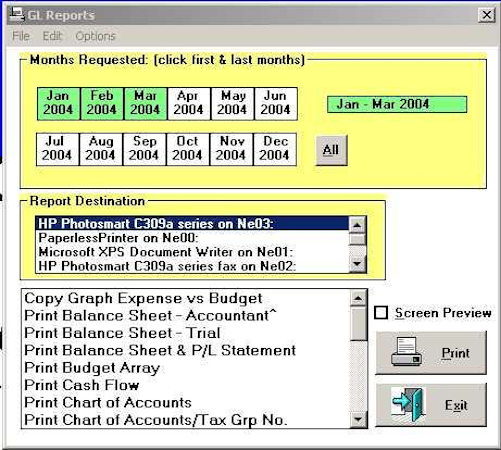Select Print Cash Flow report
Viewport: 501px width, 450px height.
tap(185, 385)
